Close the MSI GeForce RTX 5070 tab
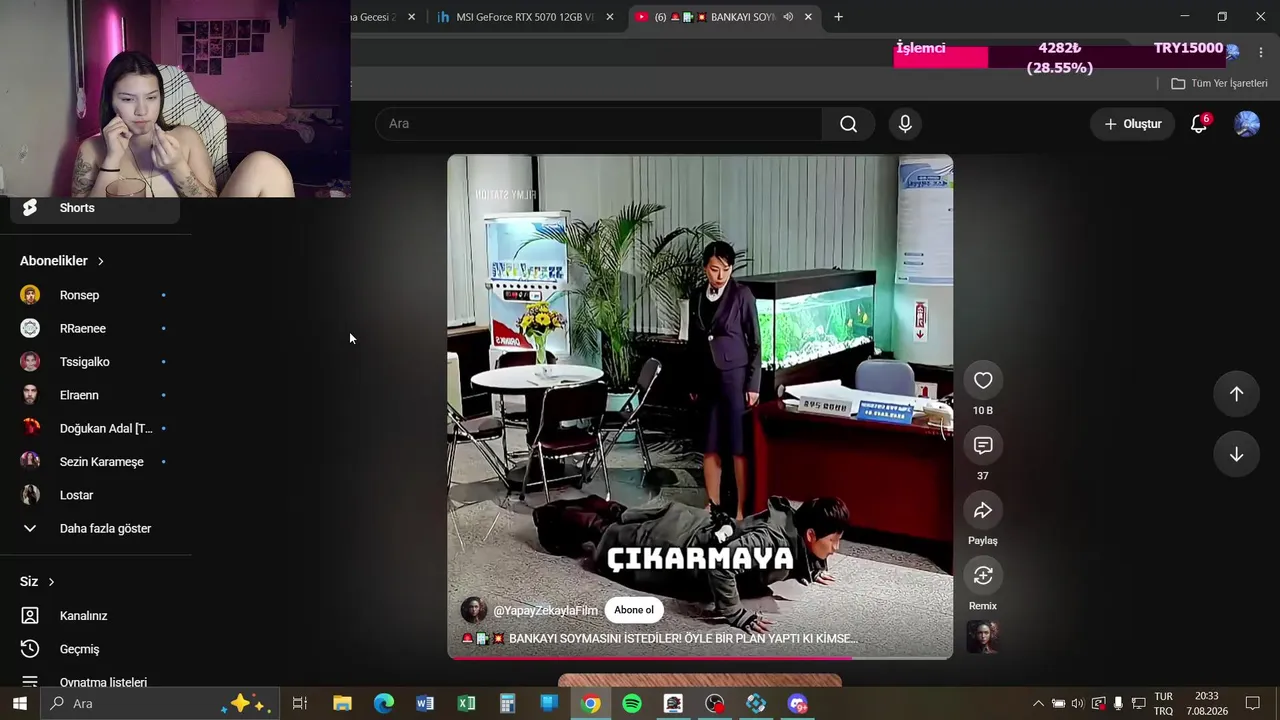1280x720 pixels. click(x=610, y=17)
